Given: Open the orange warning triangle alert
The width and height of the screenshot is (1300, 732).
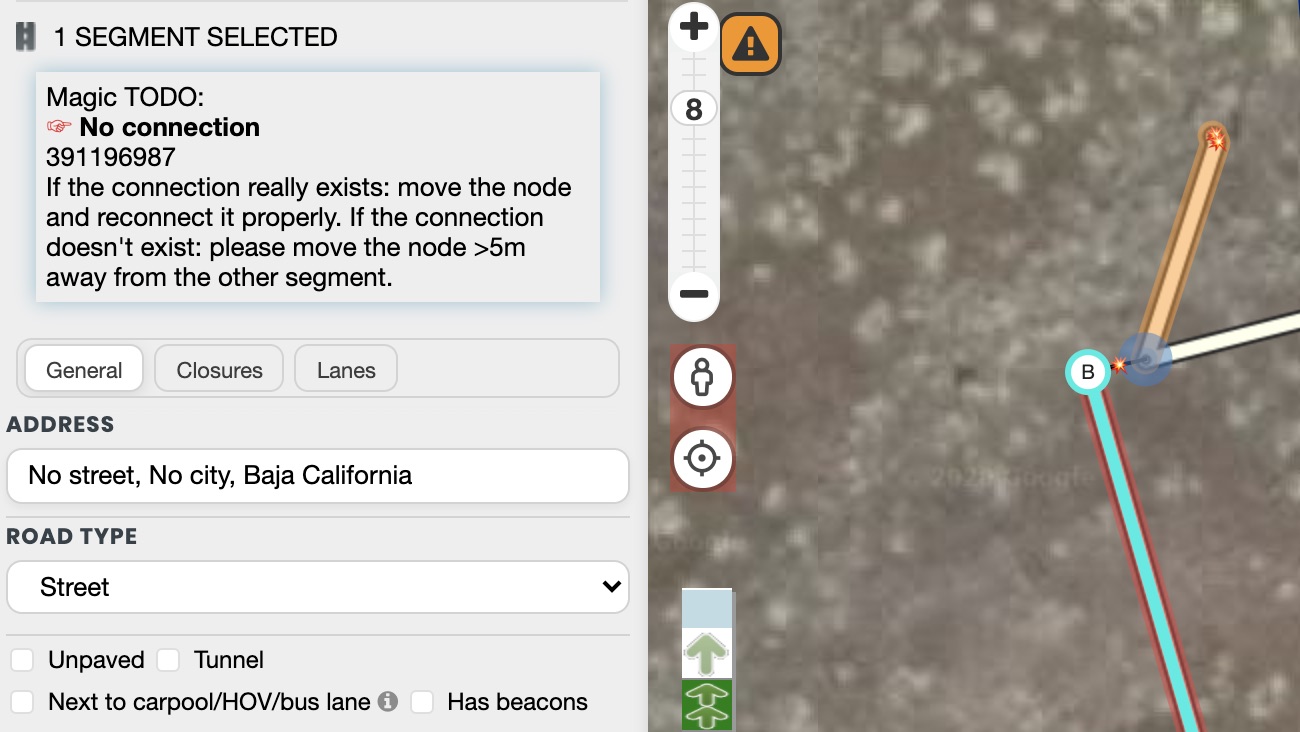Looking at the screenshot, I should click(x=750, y=43).
